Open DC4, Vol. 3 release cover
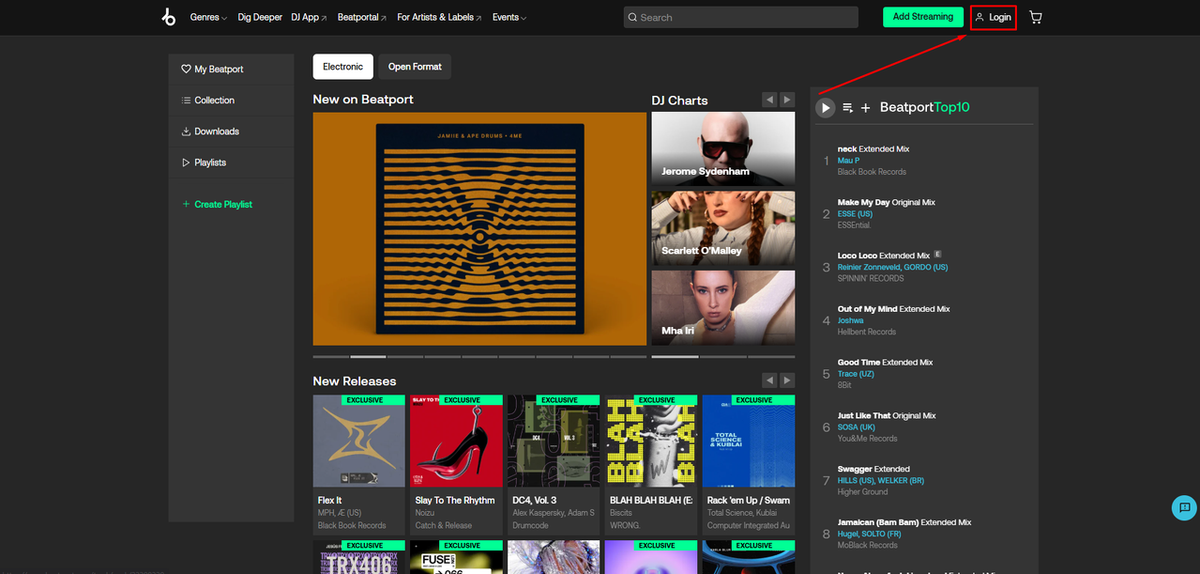Viewport: 1200px width, 574px height. click(x=553, y=441)
